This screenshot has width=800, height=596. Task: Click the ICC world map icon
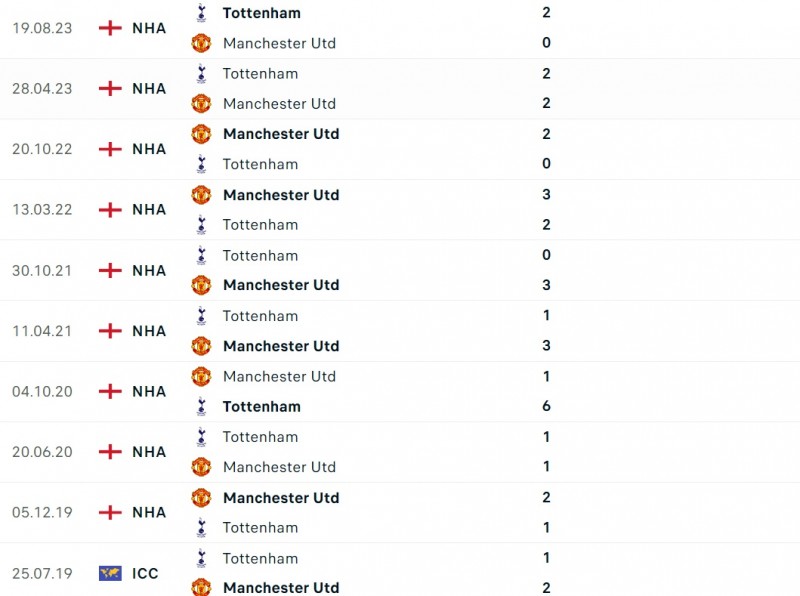pos(110,573)
